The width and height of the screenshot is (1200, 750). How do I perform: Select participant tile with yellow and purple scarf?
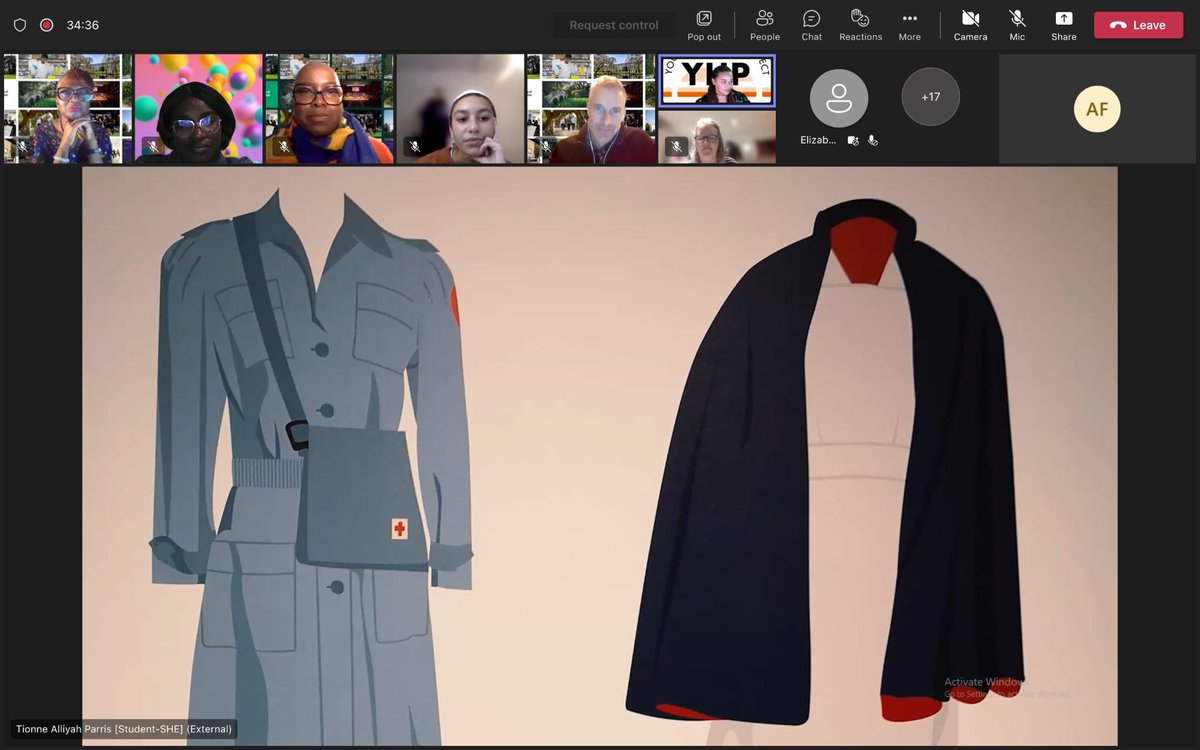coord(329,109)
